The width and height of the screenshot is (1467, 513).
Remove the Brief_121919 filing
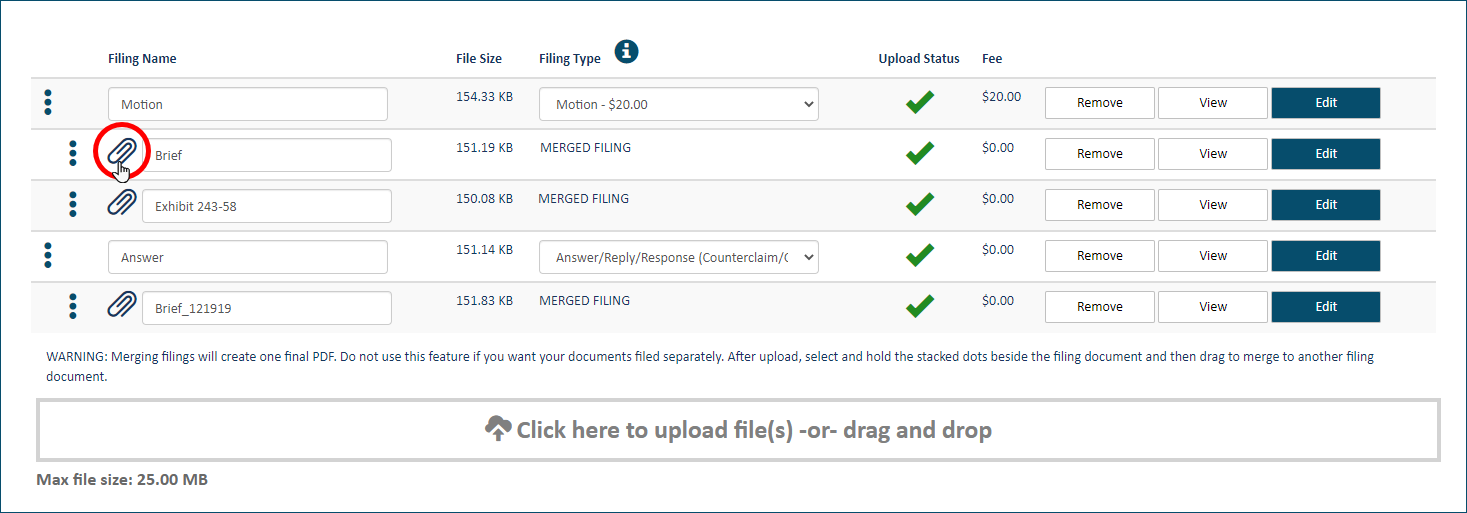click(1100, 307)
